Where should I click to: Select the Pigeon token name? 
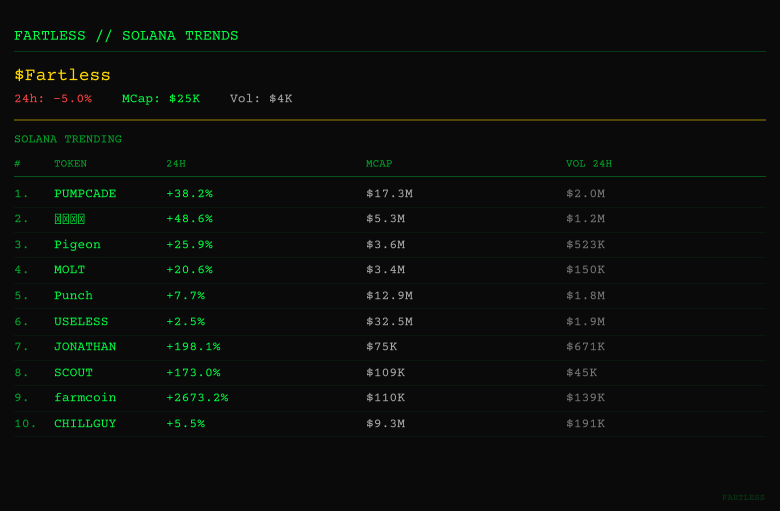tap(77, 245)
